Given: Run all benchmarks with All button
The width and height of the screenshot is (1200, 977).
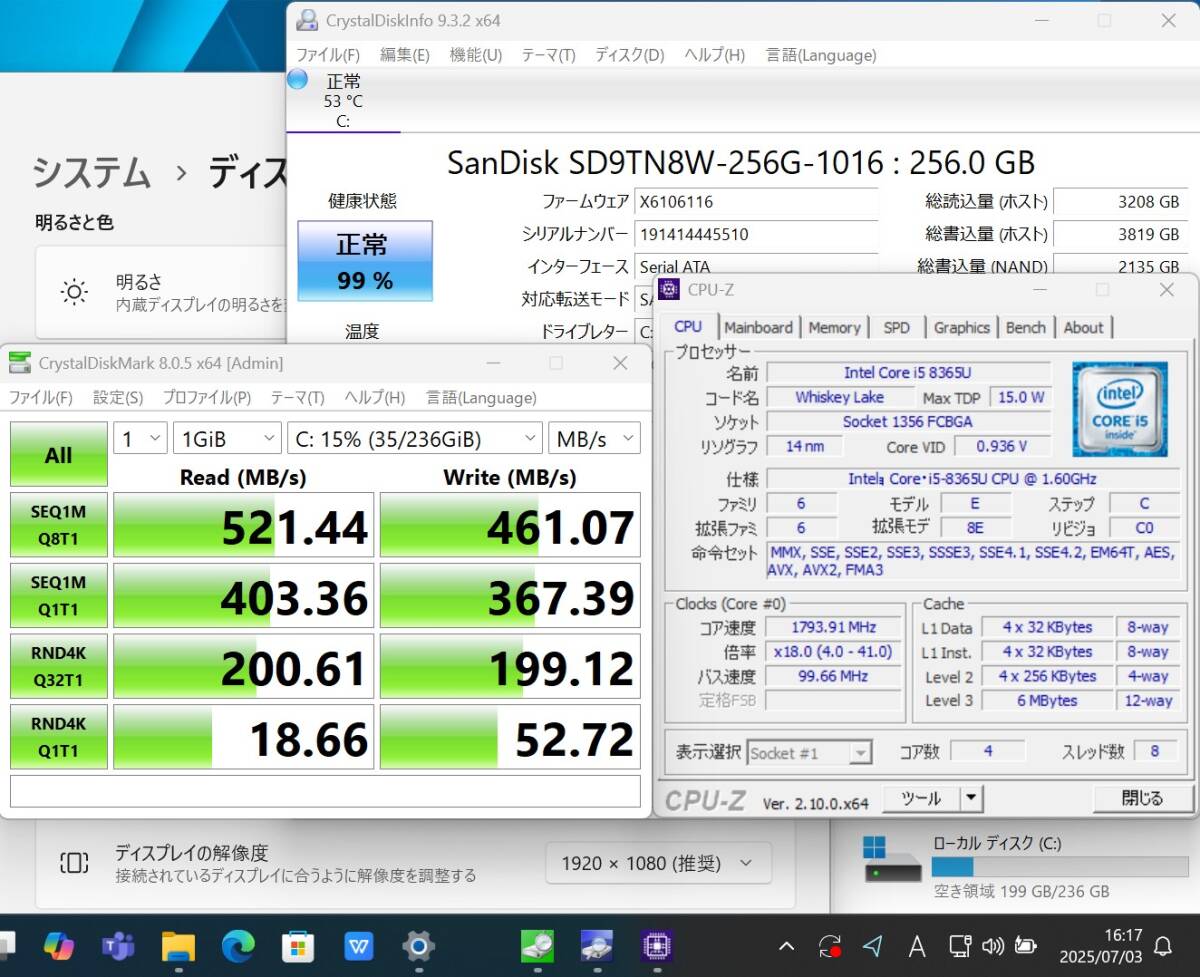Looking at the screenshot, I should [x=58, y=455].
